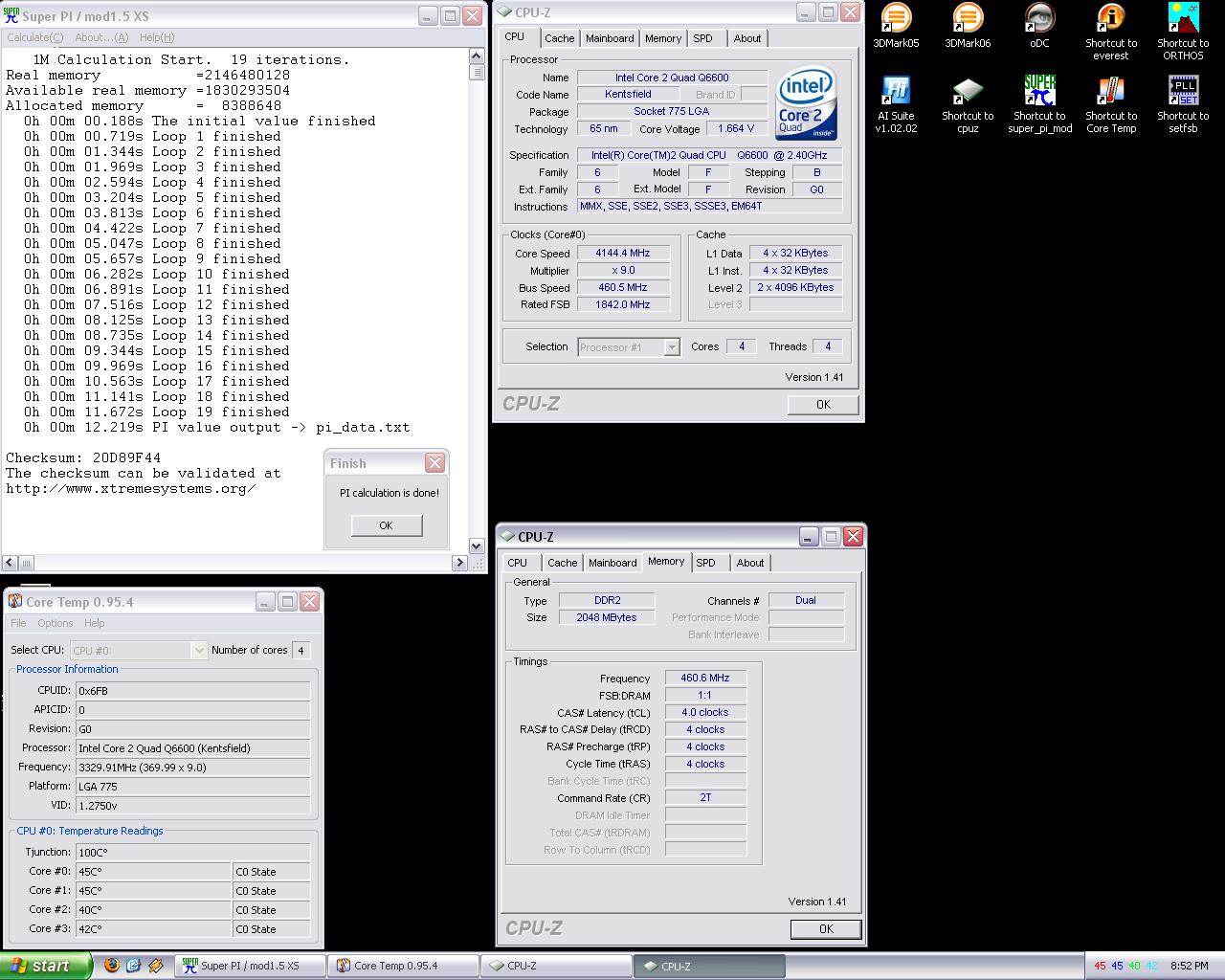Click the Firefox quick launch icon
1225x980 pixels.
pyautogui.click(x=112, y=966)
